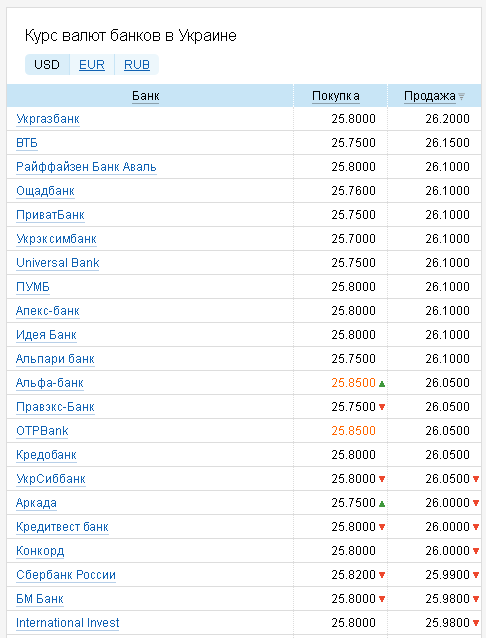The height and width of the screenshot is (638, 486).
Task: Click green up arrow in Аркада row
Action: pos(382,504)
